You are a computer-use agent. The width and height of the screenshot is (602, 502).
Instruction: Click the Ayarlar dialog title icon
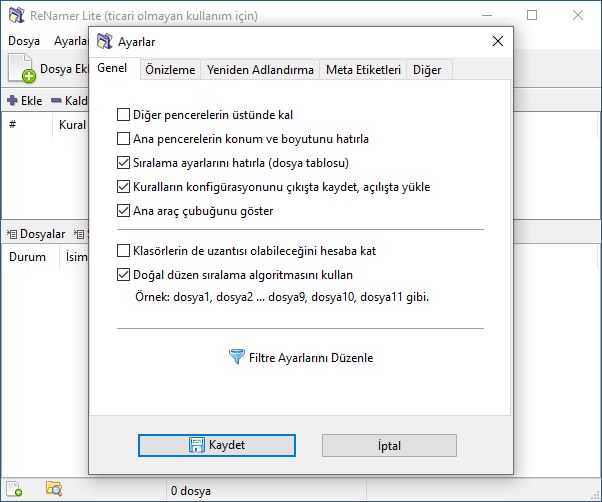point(104,41)
